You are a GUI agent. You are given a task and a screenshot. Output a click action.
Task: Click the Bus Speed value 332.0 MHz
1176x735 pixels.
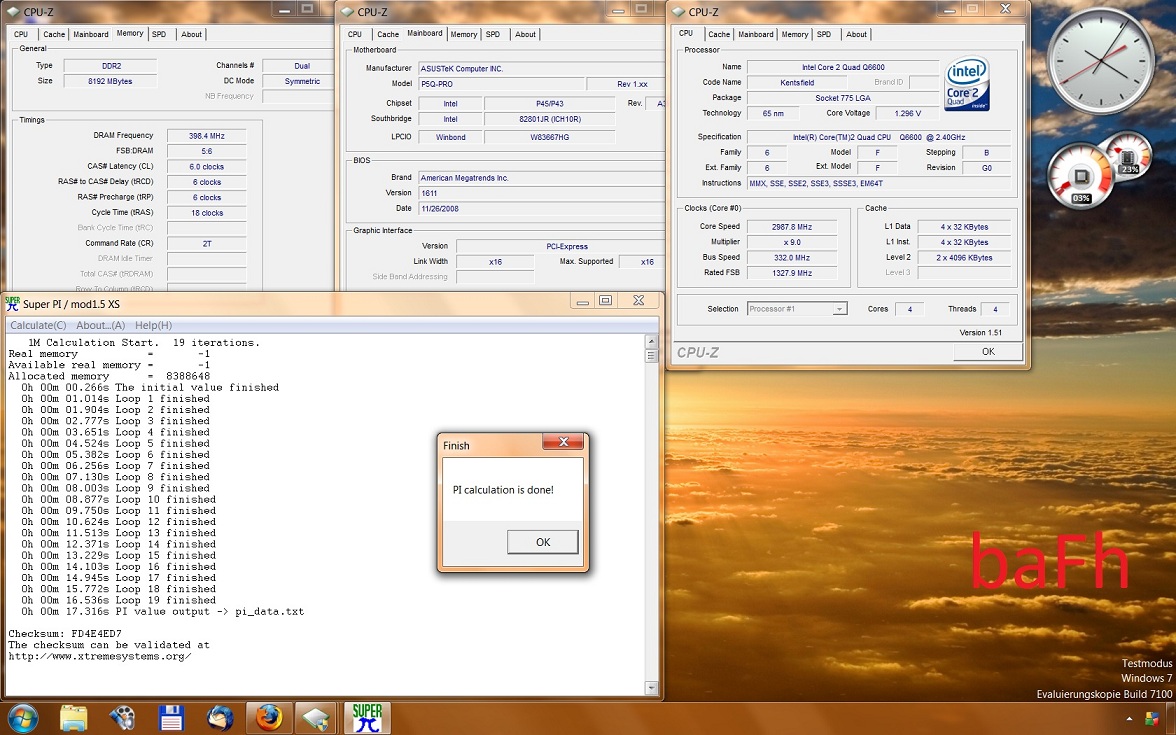[791, 257]
